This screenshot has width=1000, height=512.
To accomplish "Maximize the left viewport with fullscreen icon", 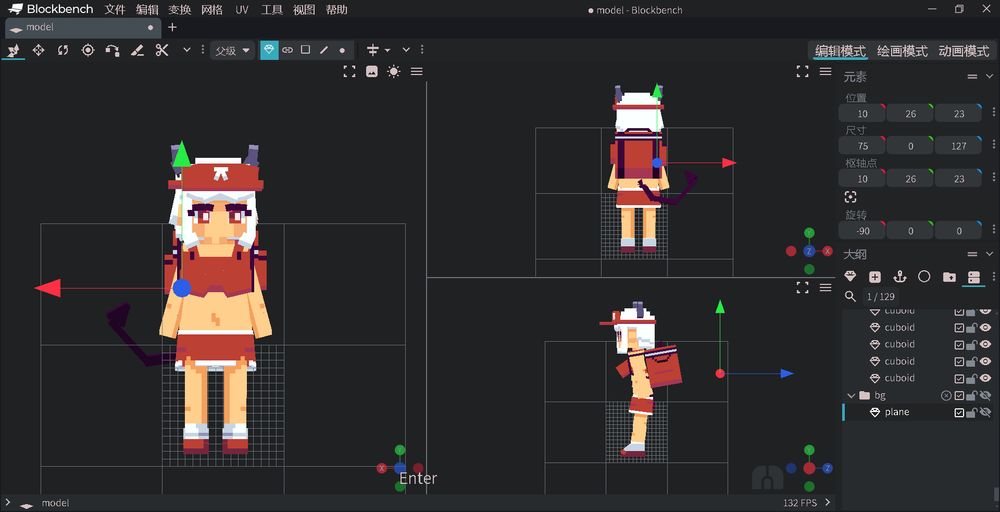I will (x=349, y=72).
